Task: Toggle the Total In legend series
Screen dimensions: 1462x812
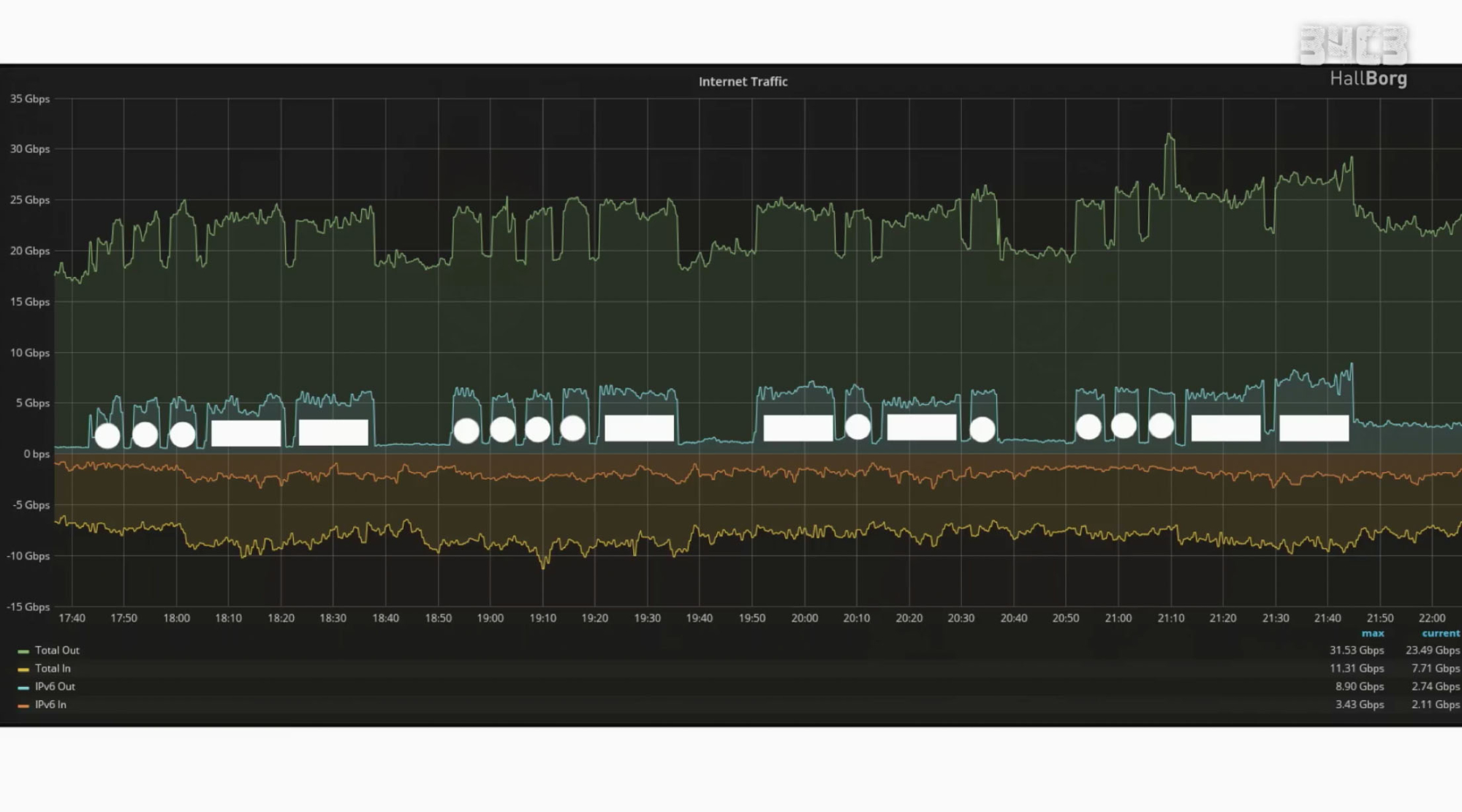Action: pyautogui.click(x=53, y=669)
